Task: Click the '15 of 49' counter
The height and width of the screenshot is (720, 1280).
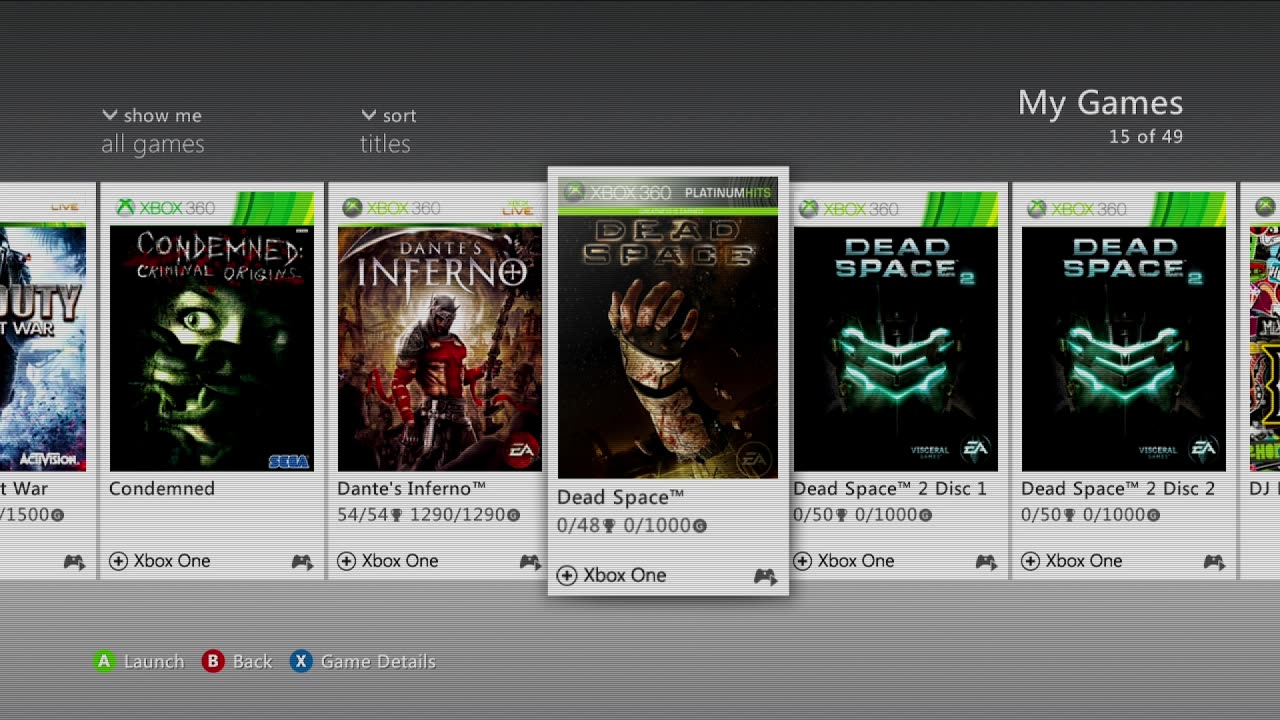Action: point(1146,137)
